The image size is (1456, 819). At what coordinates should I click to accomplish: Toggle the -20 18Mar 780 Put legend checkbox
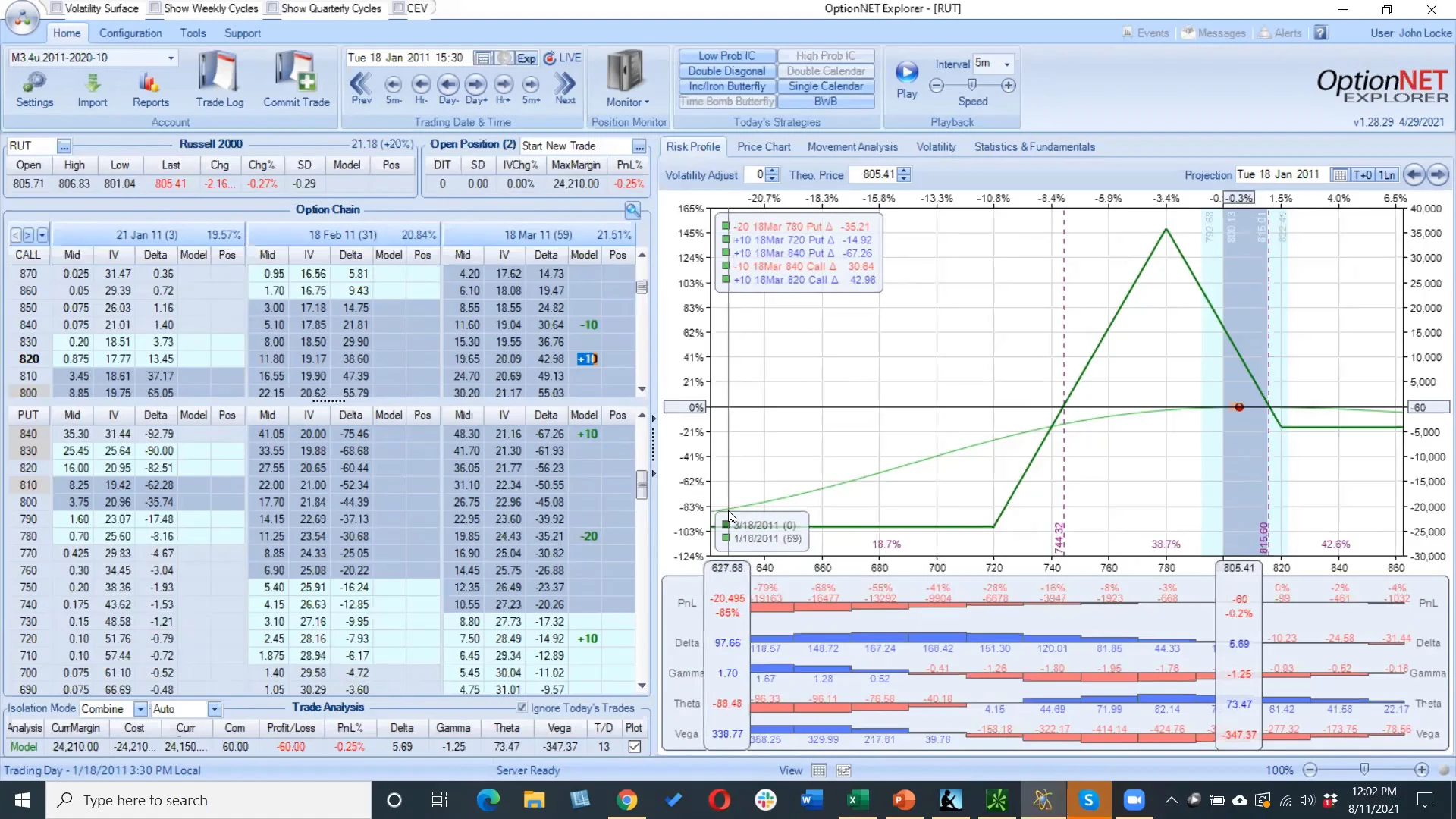[726, 226]
